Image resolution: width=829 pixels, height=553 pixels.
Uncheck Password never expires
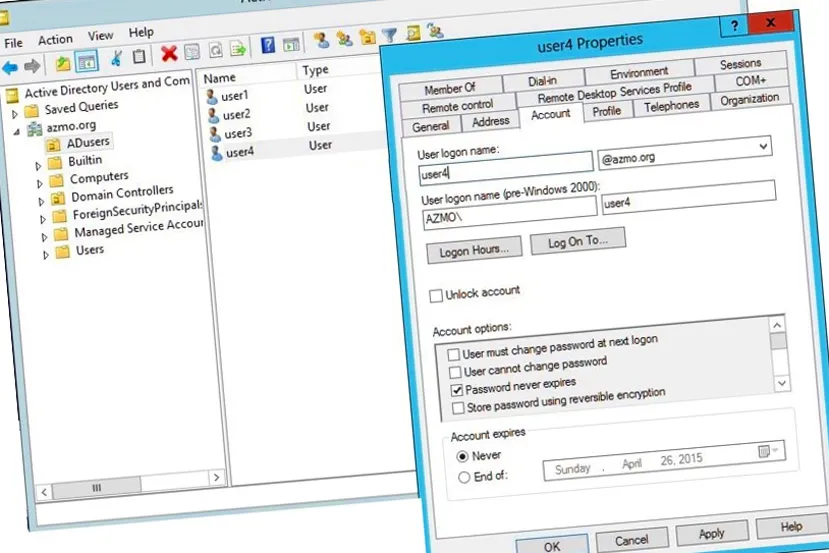click(x=456, y=390)
